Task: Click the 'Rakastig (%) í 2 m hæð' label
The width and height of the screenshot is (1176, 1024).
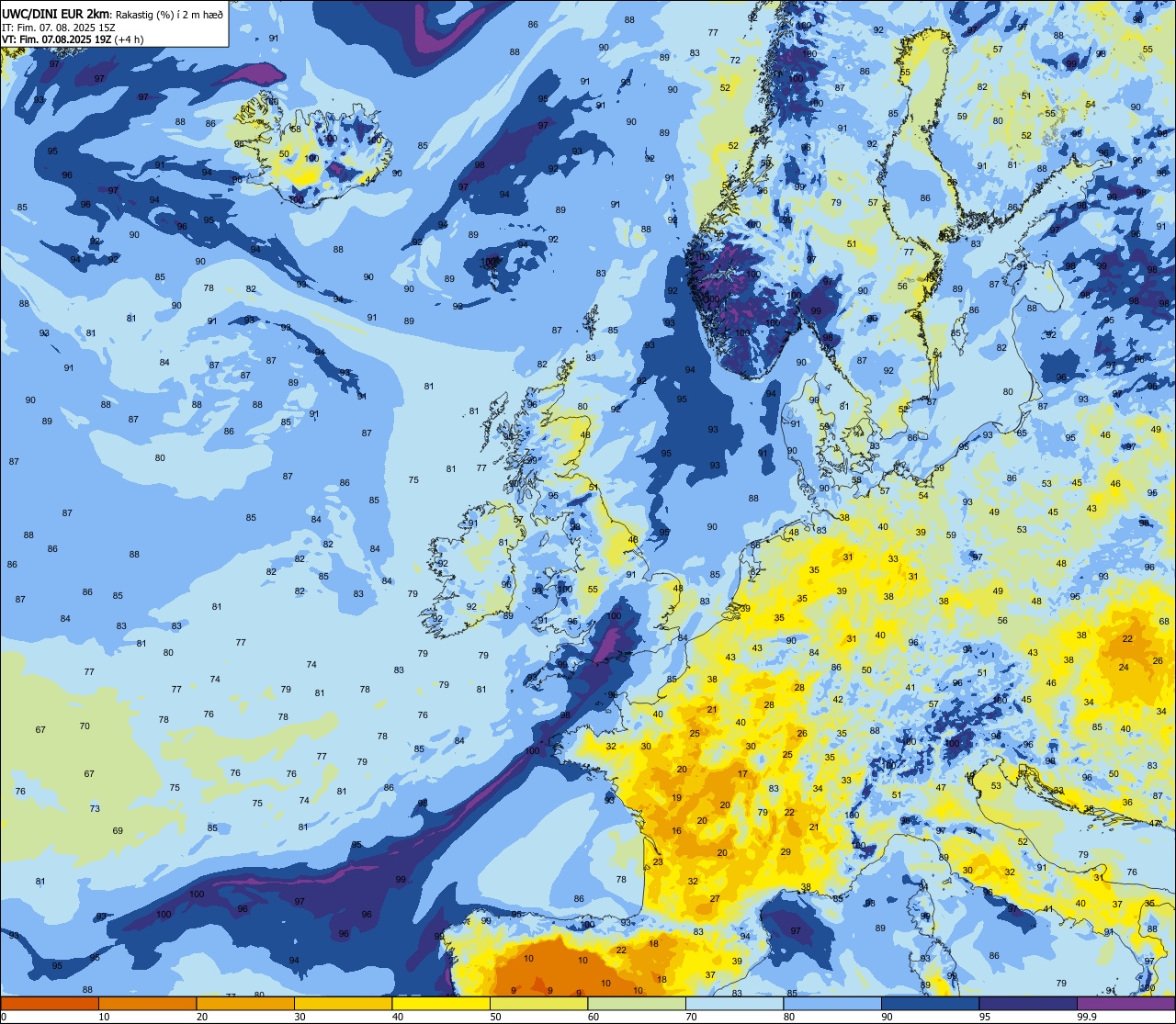Action: (168, 16)
